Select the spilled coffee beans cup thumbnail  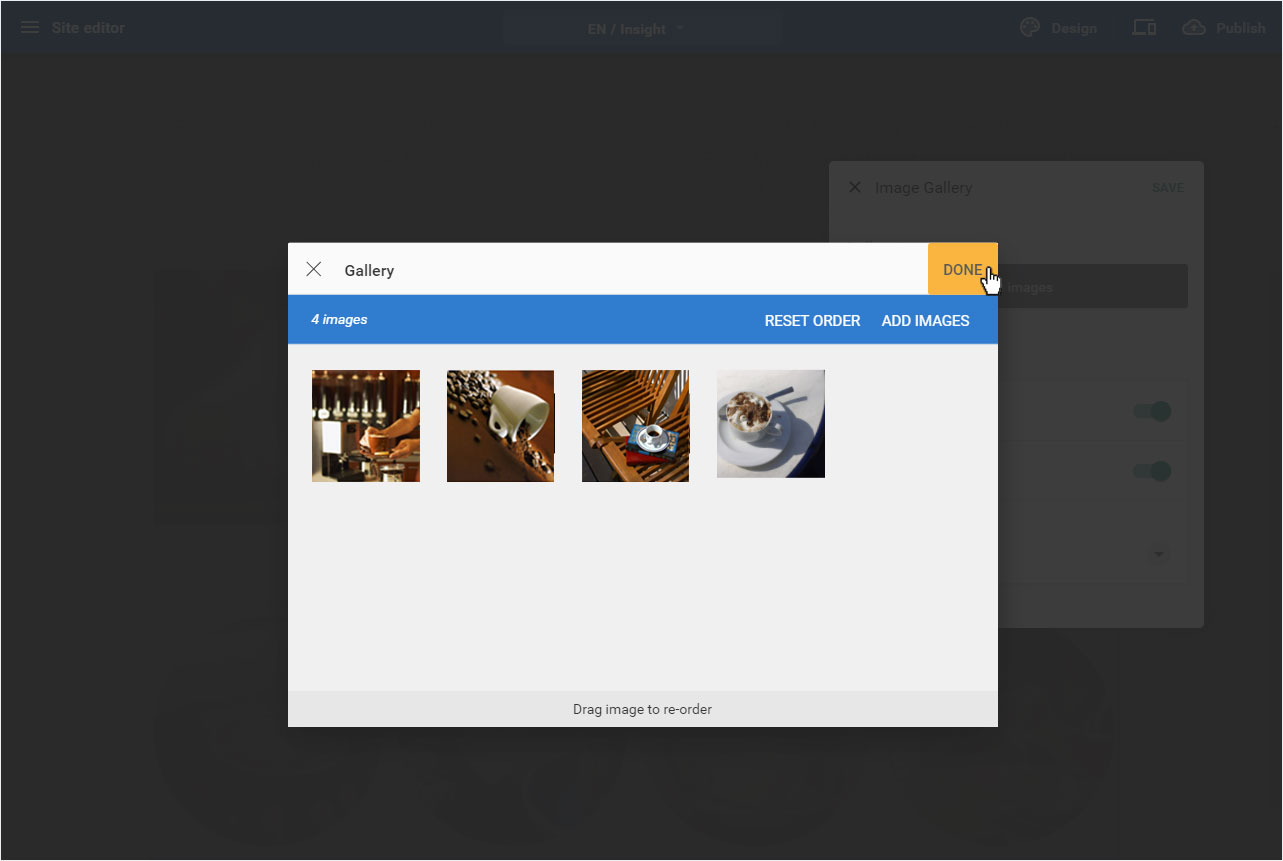[x=500, y=426]
